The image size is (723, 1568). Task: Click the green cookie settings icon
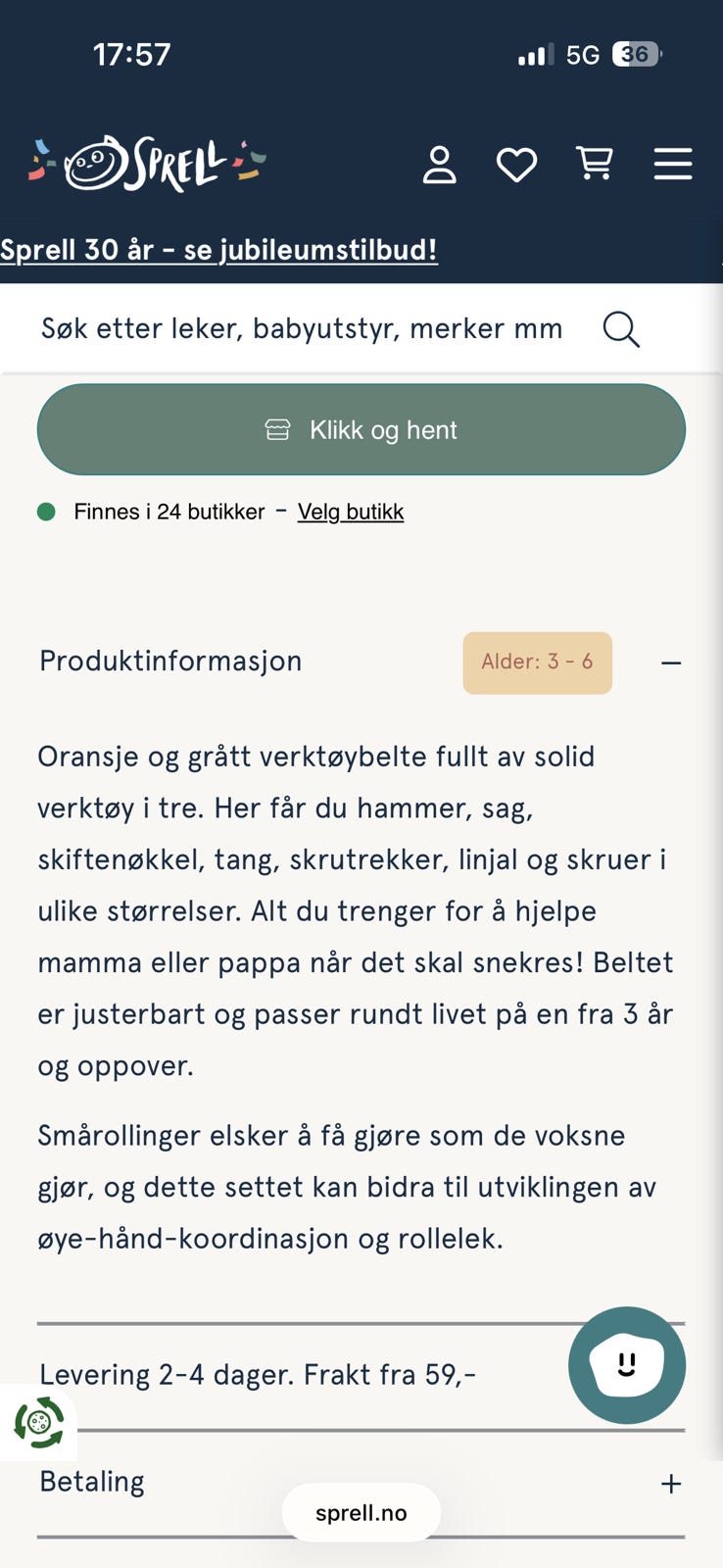(x=38, y=1423)
